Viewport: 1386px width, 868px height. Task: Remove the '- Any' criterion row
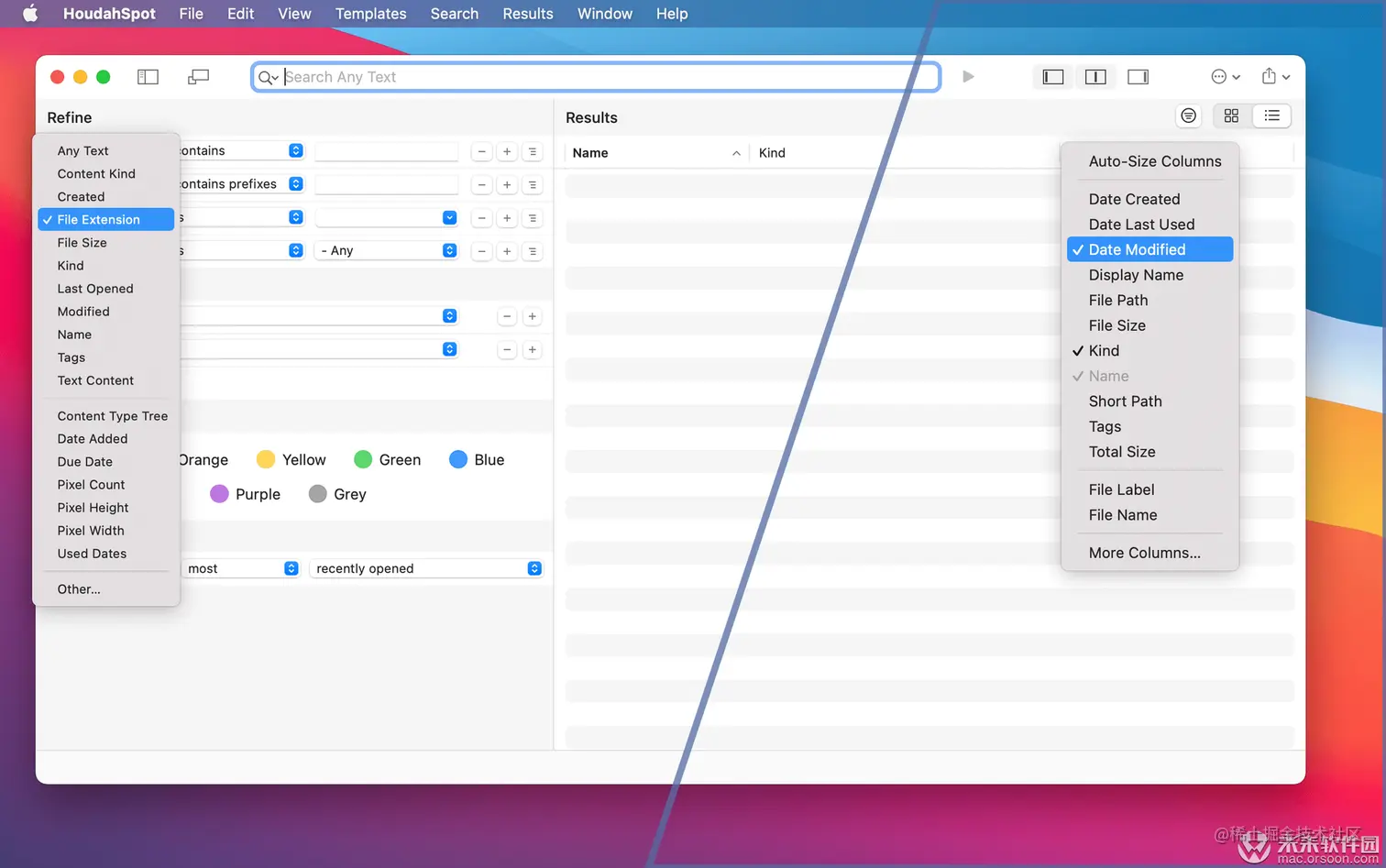tap(481, 250)
